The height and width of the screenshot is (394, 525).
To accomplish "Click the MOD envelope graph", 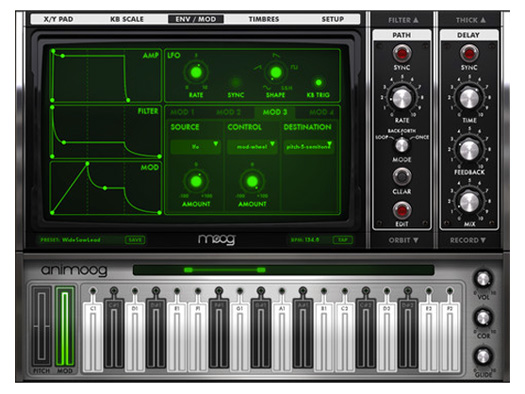I will point(105,188).
